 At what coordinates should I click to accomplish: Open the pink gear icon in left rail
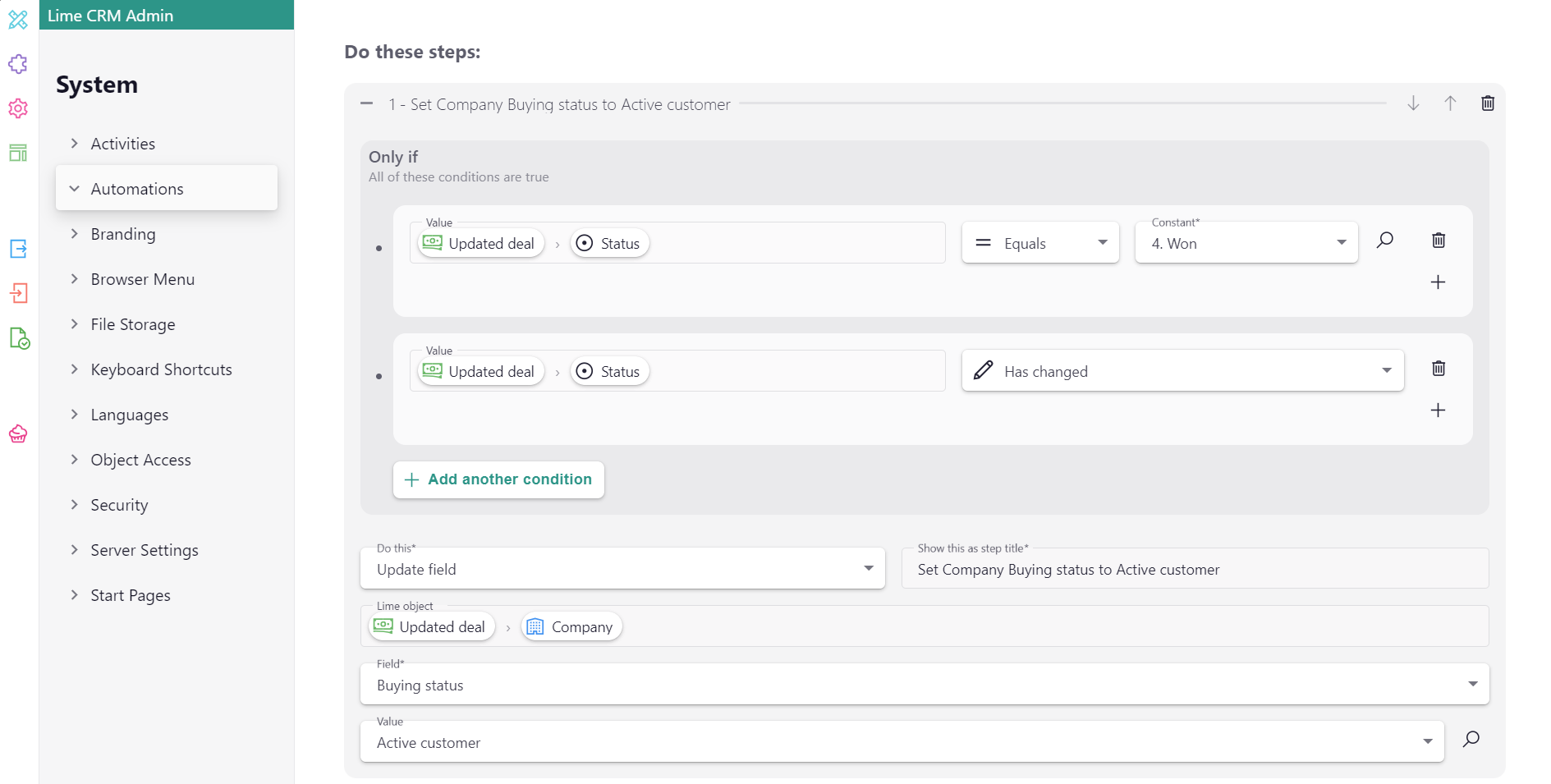pyautogui.click(x=18, y=108)
